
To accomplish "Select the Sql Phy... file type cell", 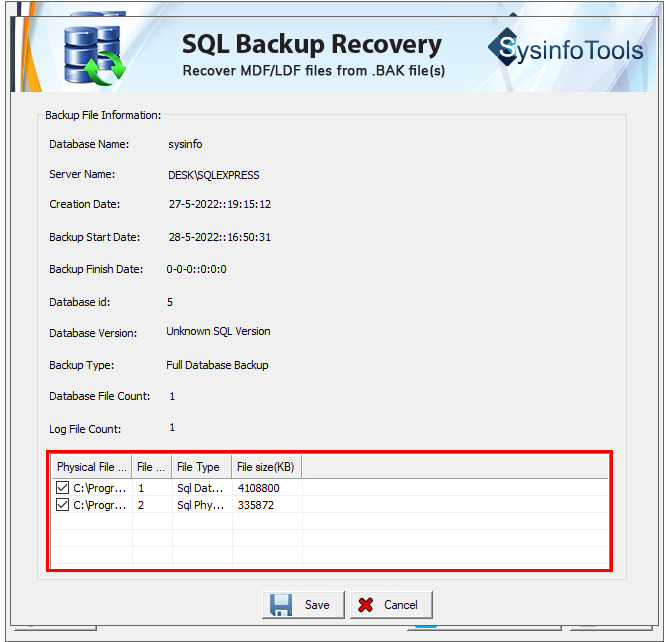I will 200,505.
